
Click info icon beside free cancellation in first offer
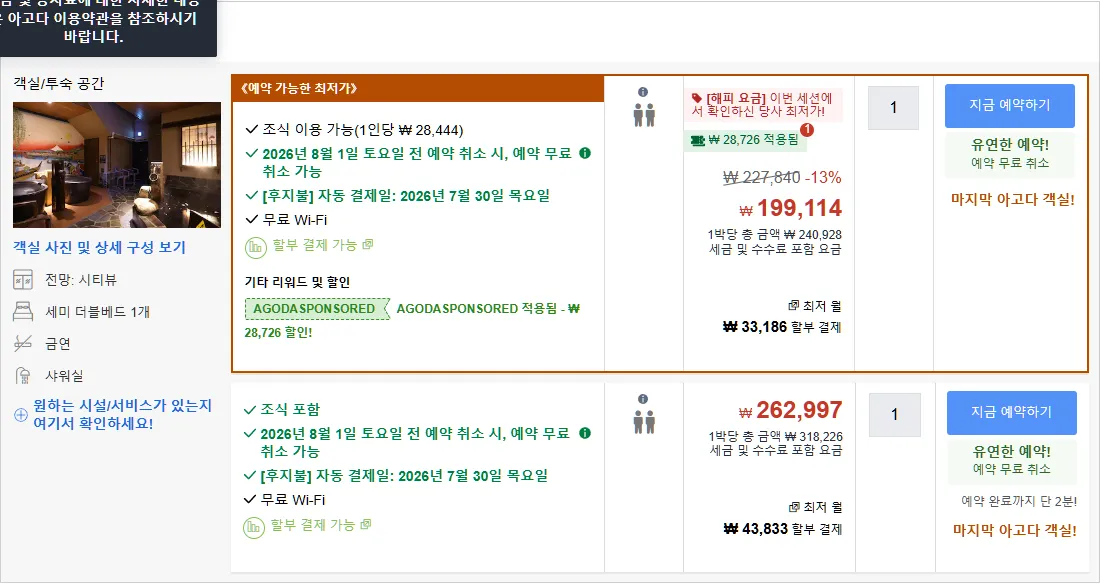pos(585,153)
